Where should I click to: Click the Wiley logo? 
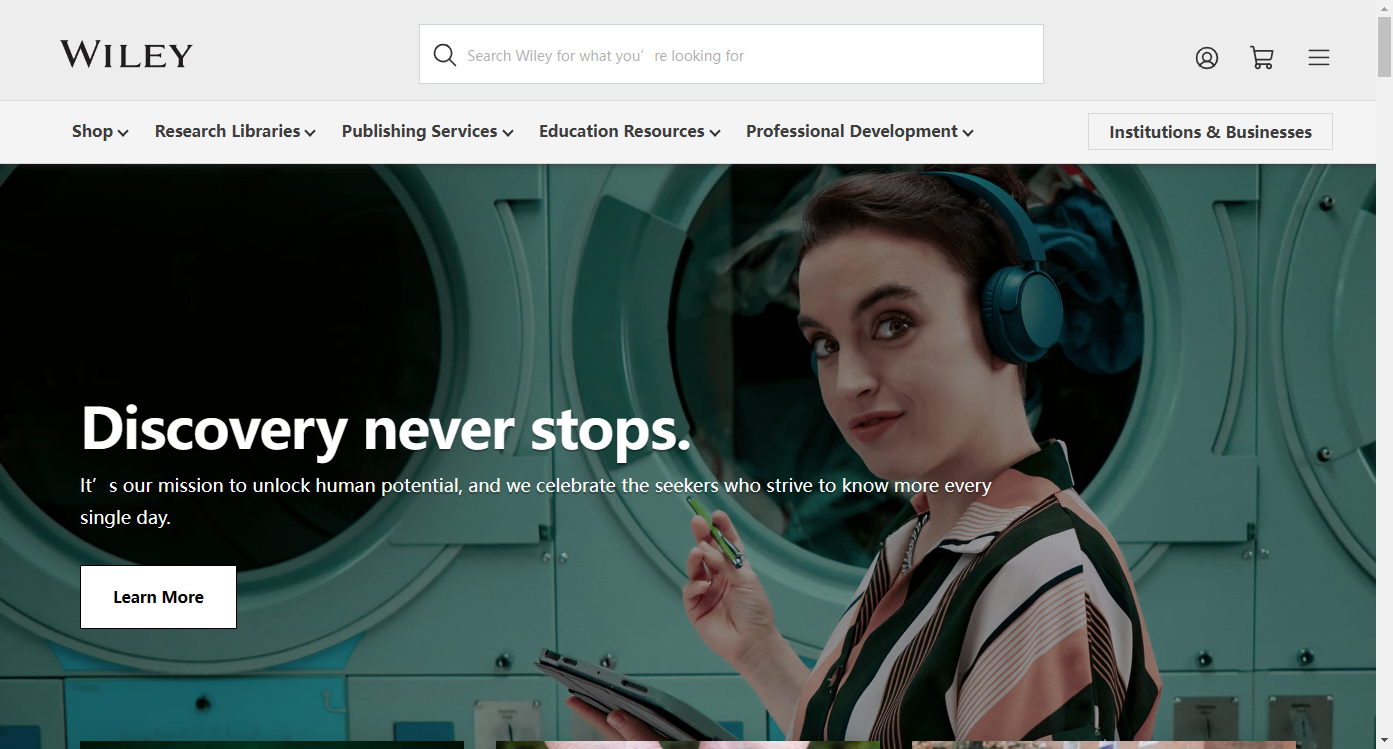pos(126,54)
